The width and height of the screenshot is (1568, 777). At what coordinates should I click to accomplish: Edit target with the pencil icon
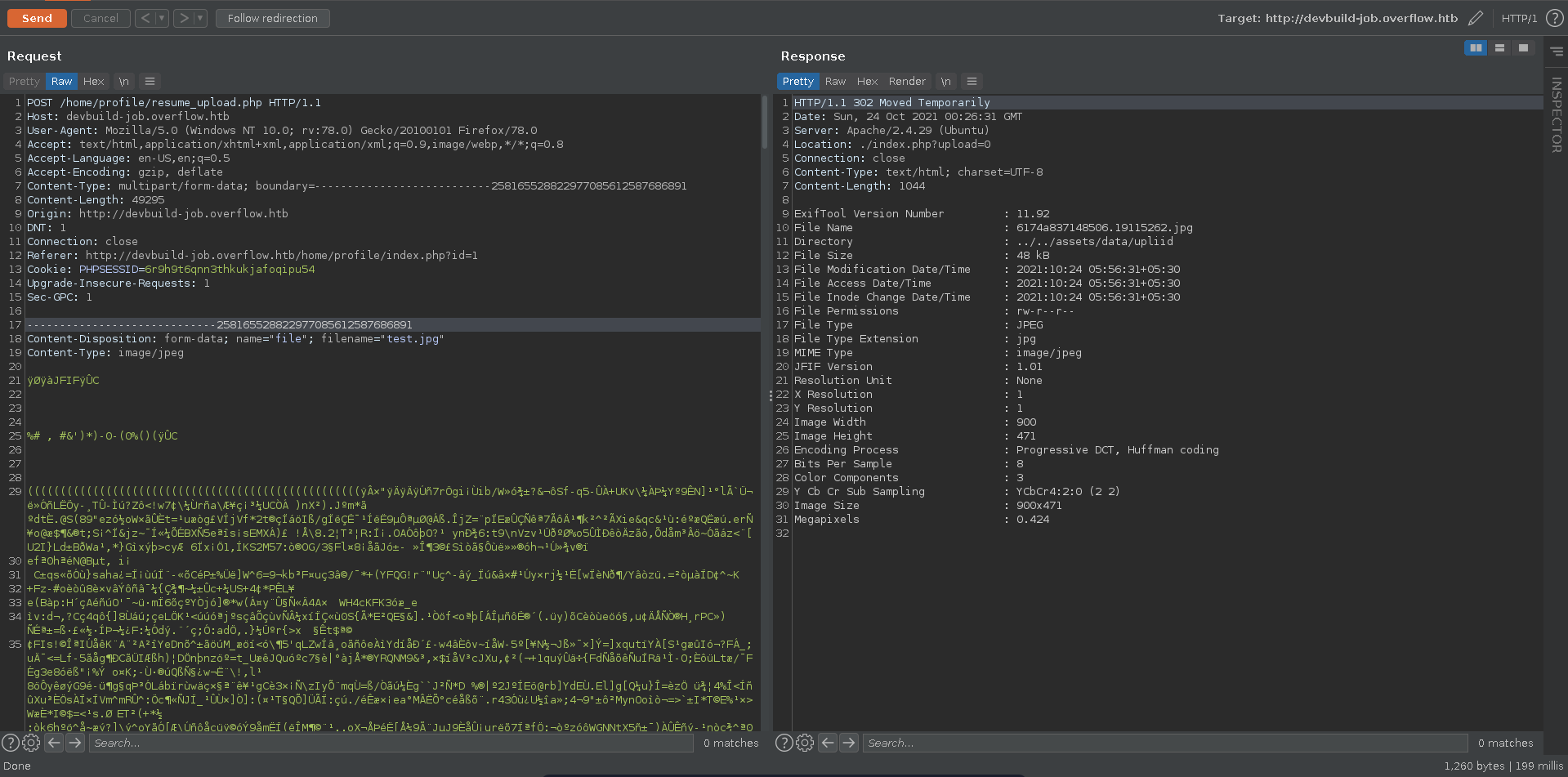(1475, 18)
